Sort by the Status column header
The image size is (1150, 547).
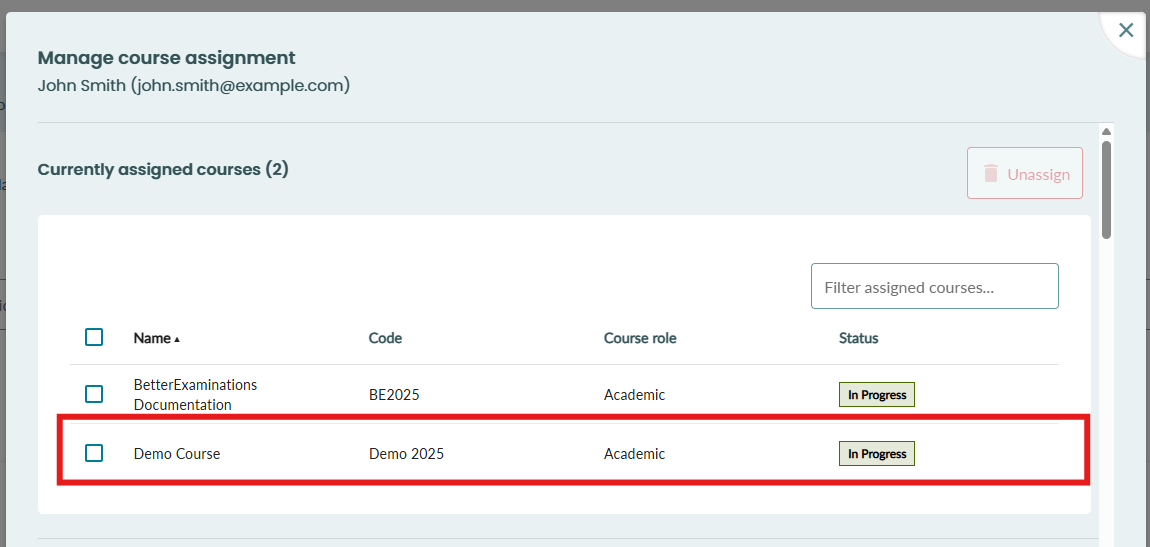858,338
